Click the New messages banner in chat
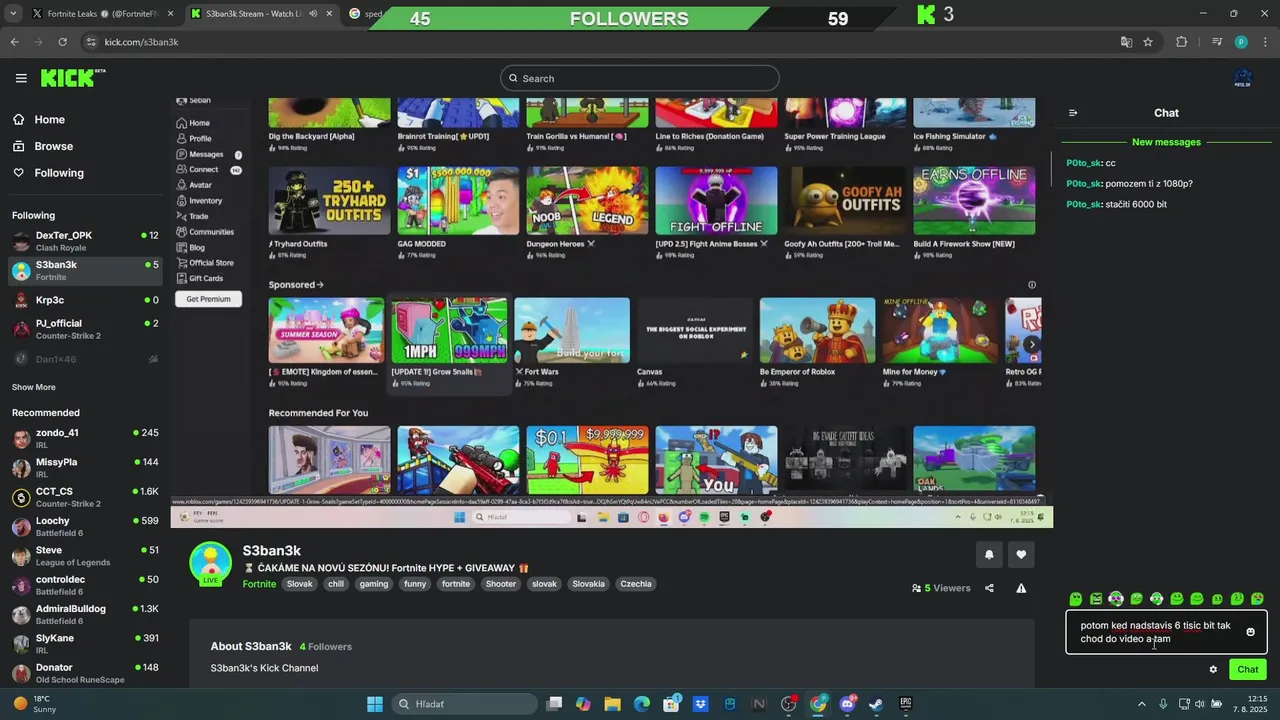The image size is (1280, 720). (1166, 142)
